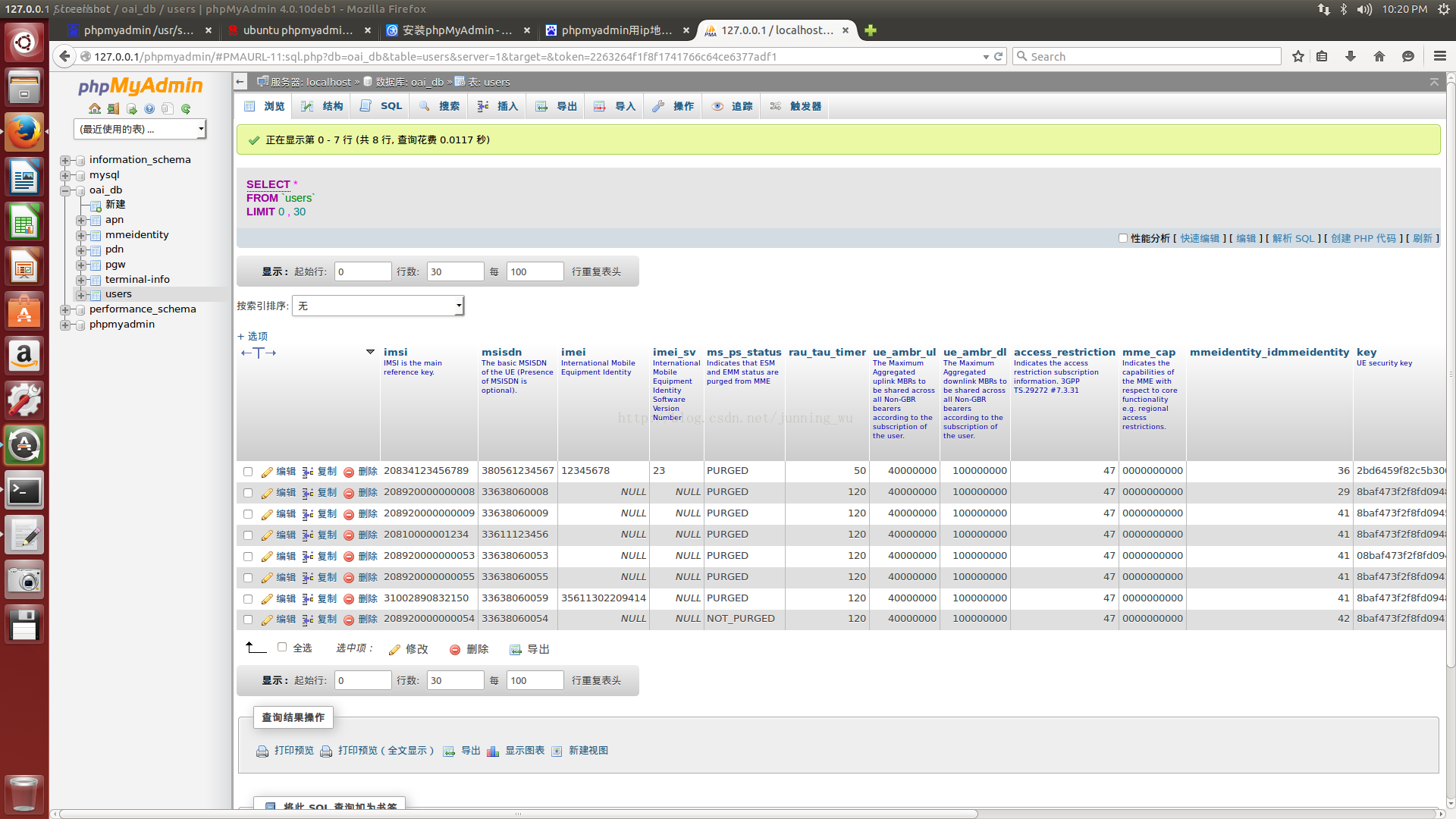Screen dimensions: 1456x819
Task: Click the Firefox home icon
Action: pos(1379,56)
